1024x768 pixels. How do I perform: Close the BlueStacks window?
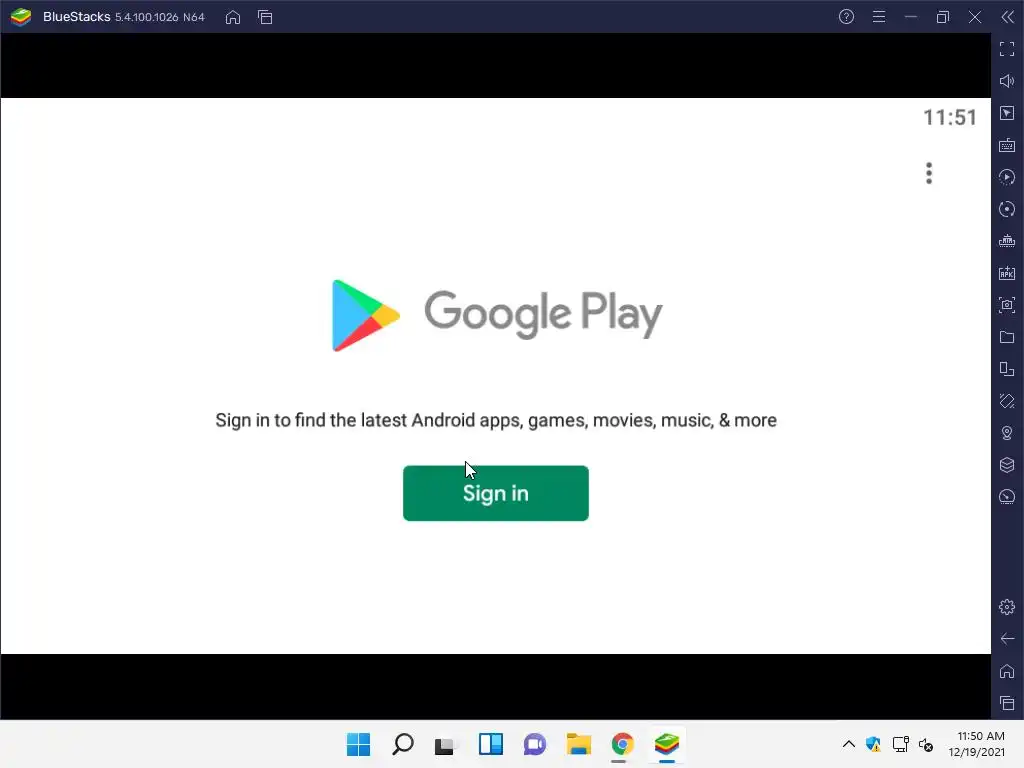(975, 17)
